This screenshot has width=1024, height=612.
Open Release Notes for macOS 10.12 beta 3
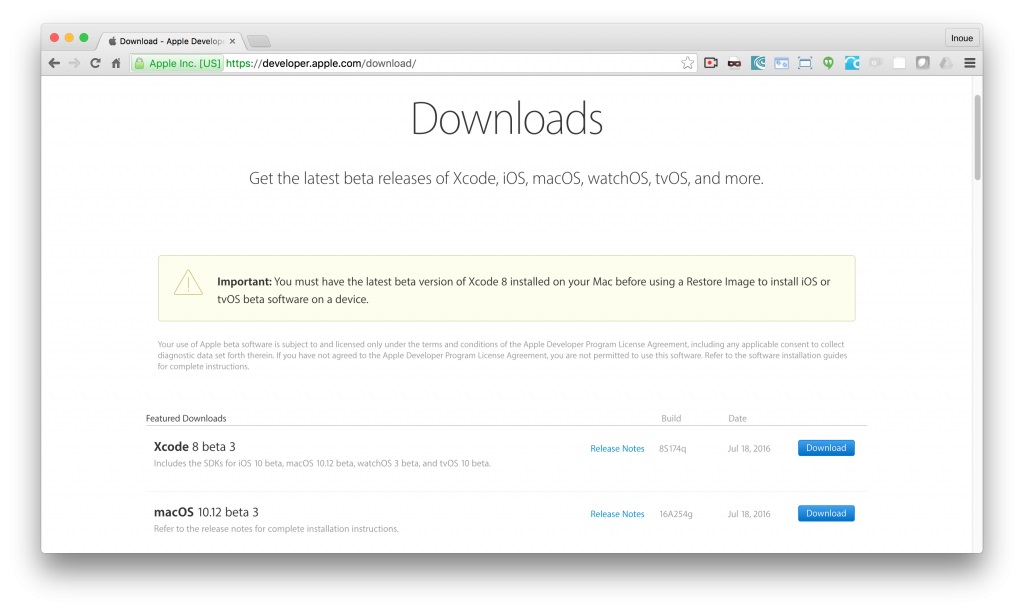click(x=617, y=514)
